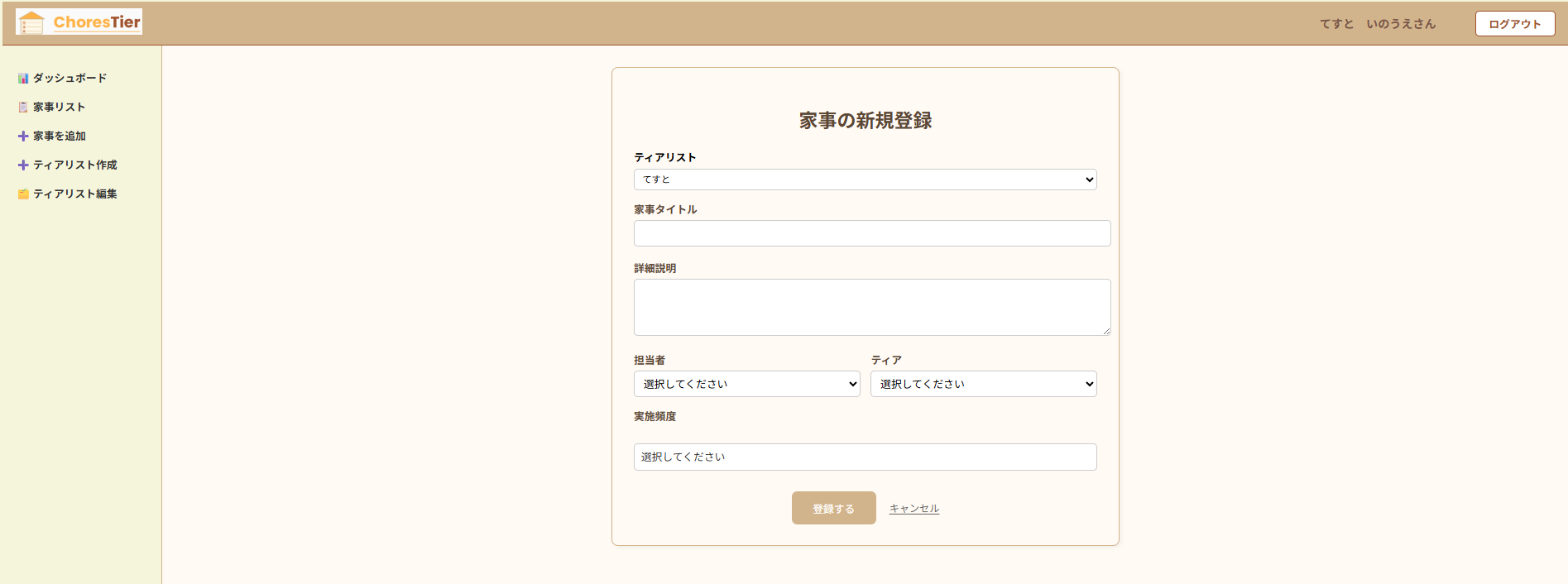Open the ティアリスト dropdown showing てすと

[x=866, y=180]
